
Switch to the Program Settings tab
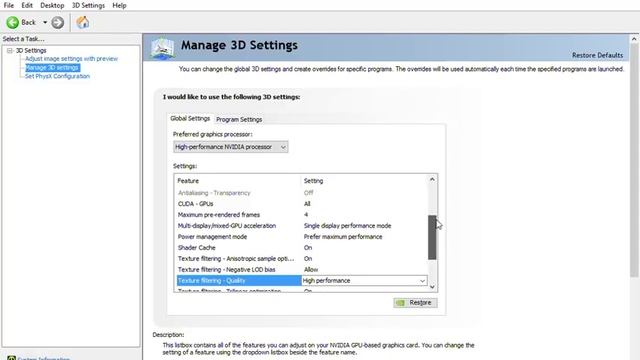[x=239, y=119]
